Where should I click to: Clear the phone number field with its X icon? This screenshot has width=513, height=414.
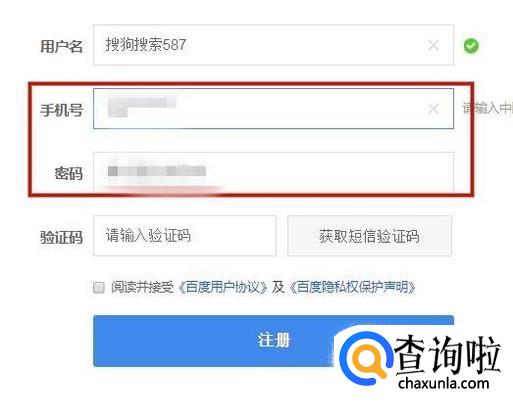click(x=433, y=109)
